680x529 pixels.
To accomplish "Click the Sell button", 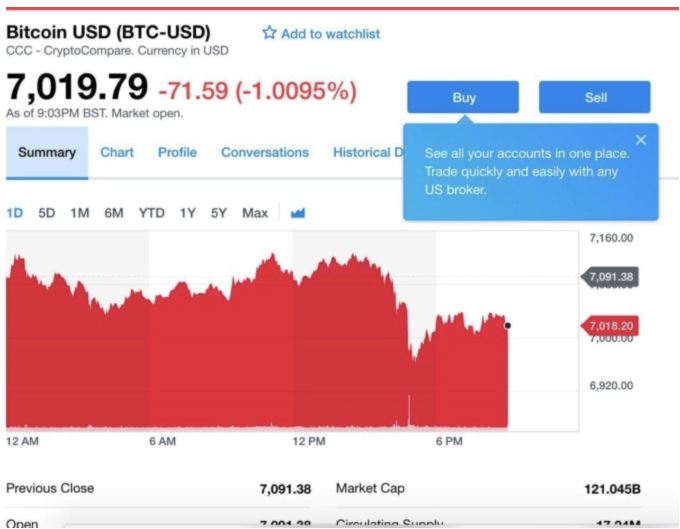I will point(595,98).
